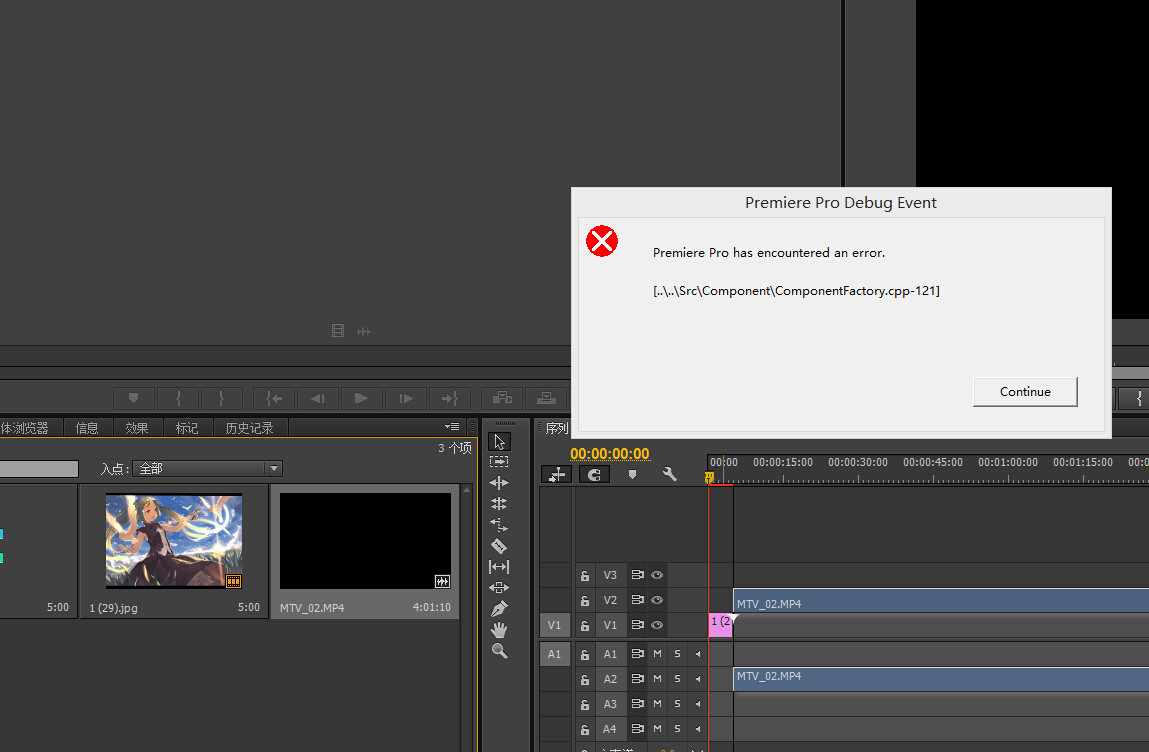
Task: Select the Slide tool
Action: (499, 587)
